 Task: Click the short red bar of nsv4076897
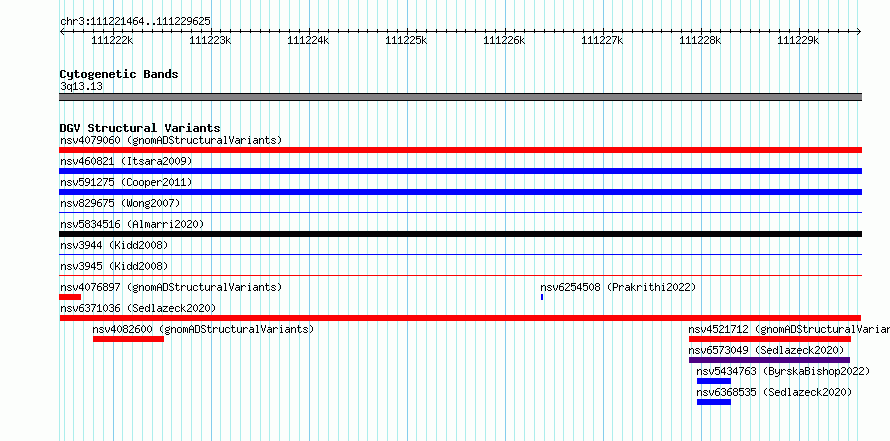click(70, 297)
